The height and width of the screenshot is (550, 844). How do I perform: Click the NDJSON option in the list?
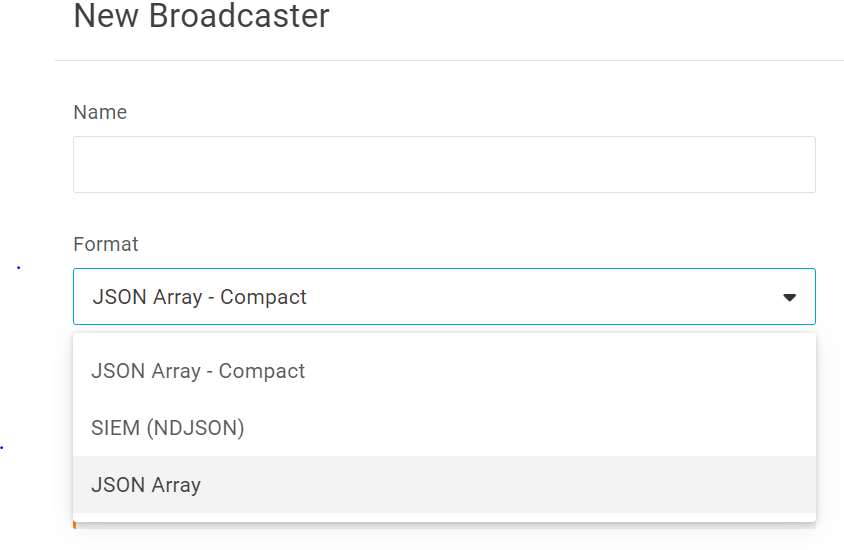[168, 428]
